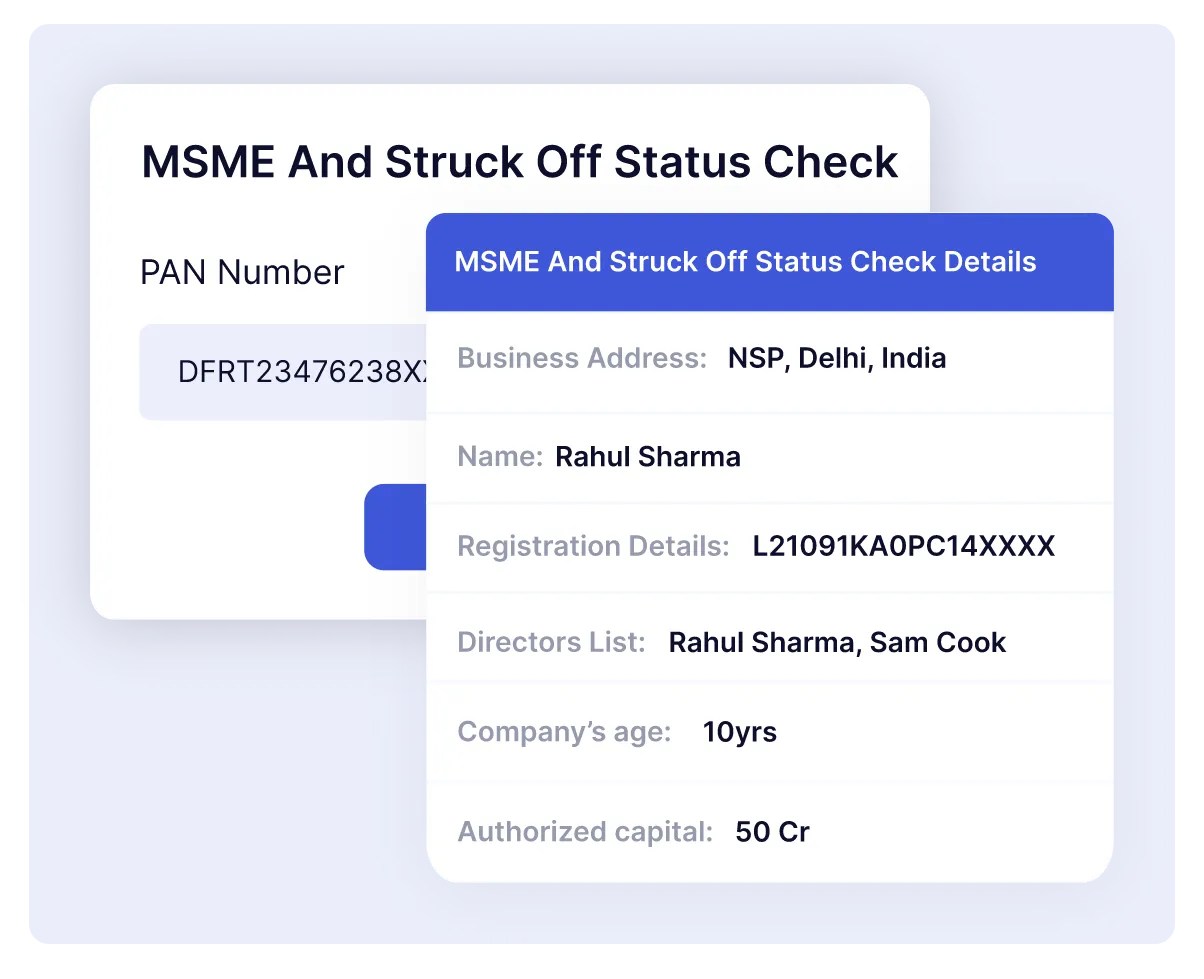Select the Authorized capital label

(x=585, y=831)
